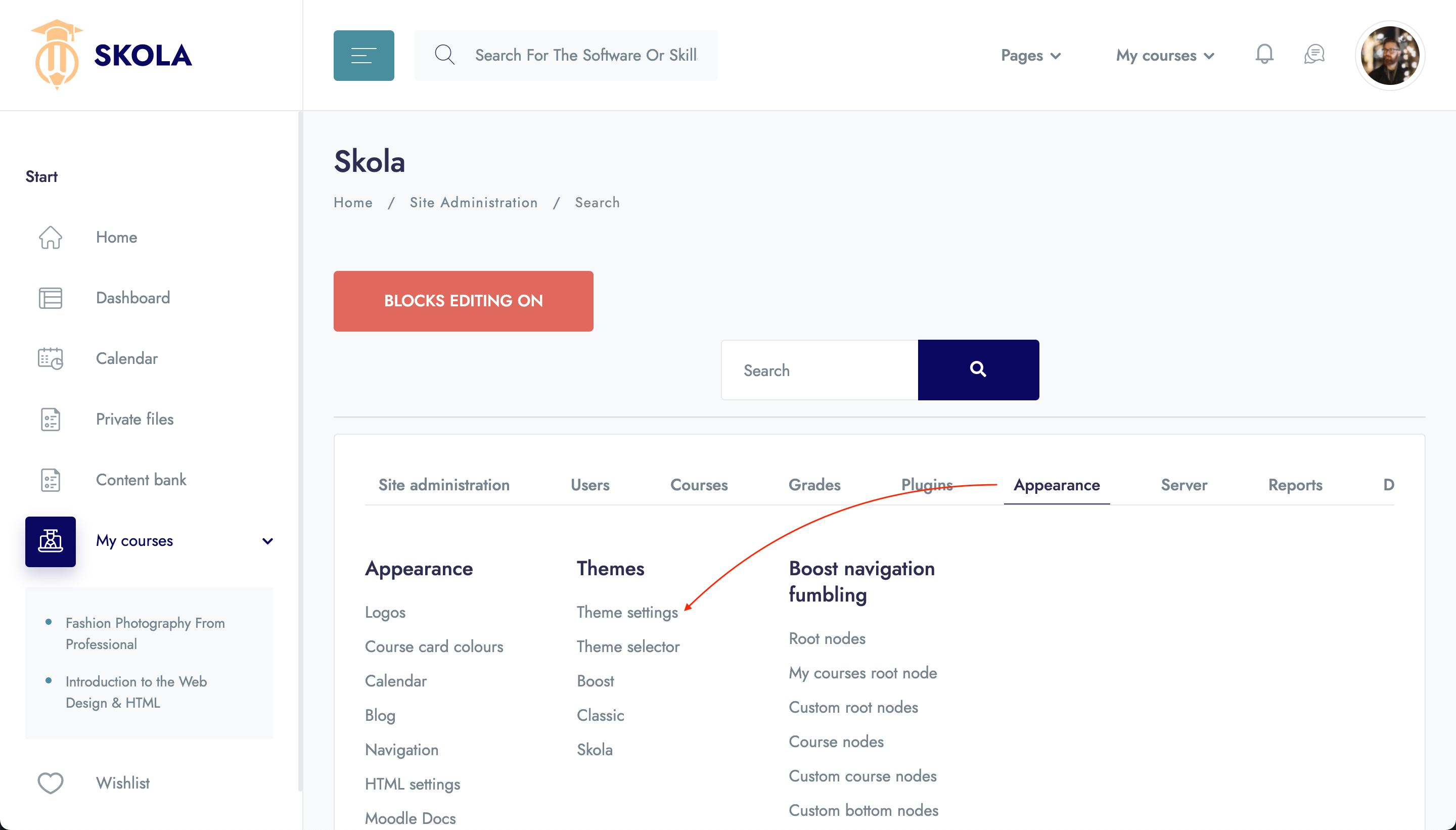Open the Theme settings link
The image size is (1456, 830).
coord(627,612)
